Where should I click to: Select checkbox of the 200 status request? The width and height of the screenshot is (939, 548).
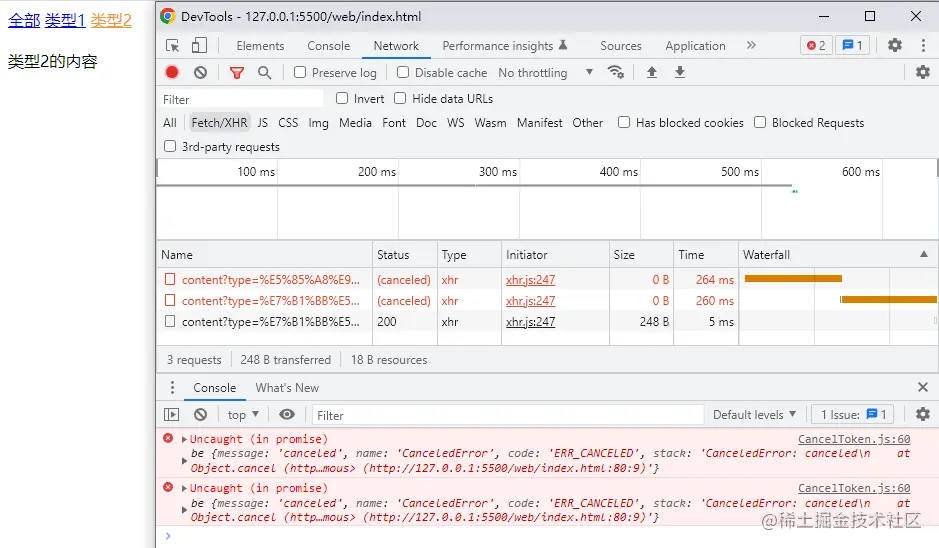pos(170,322)
